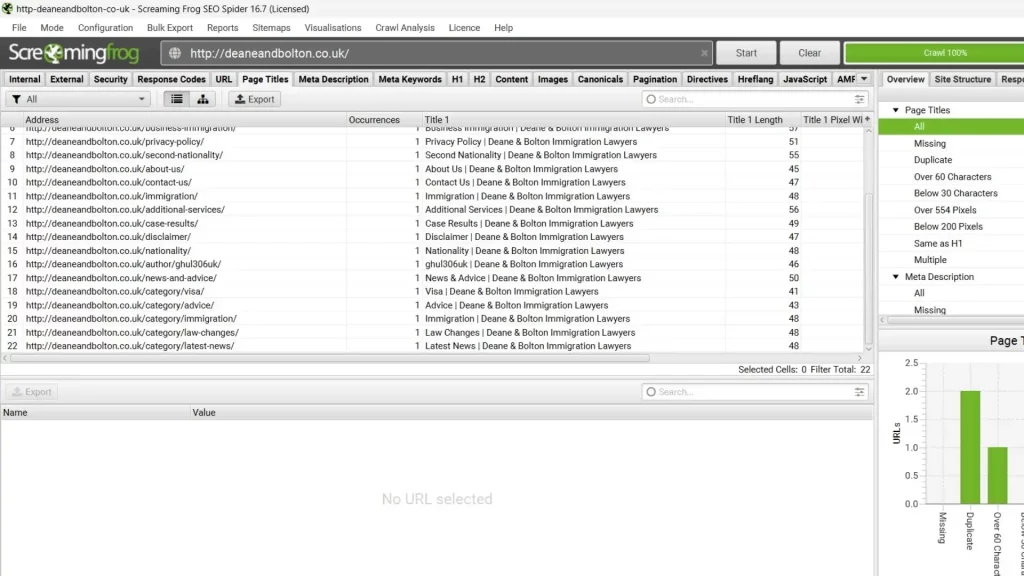This screenshot has width=1024, height=576.
Task: Open the Crawl Analysis menu
Action: point(404,27)
